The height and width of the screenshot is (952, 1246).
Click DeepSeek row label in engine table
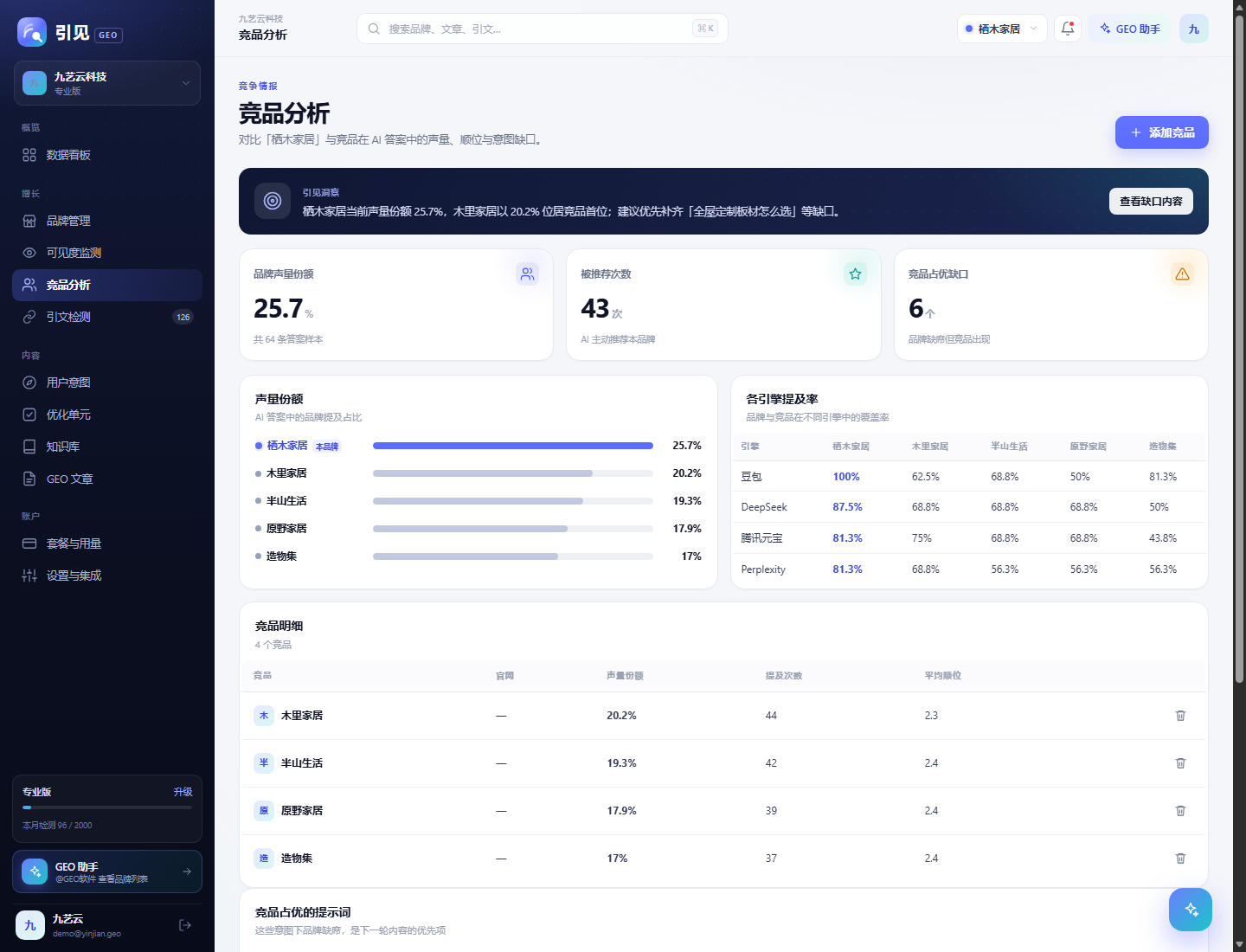pos(764,507)
